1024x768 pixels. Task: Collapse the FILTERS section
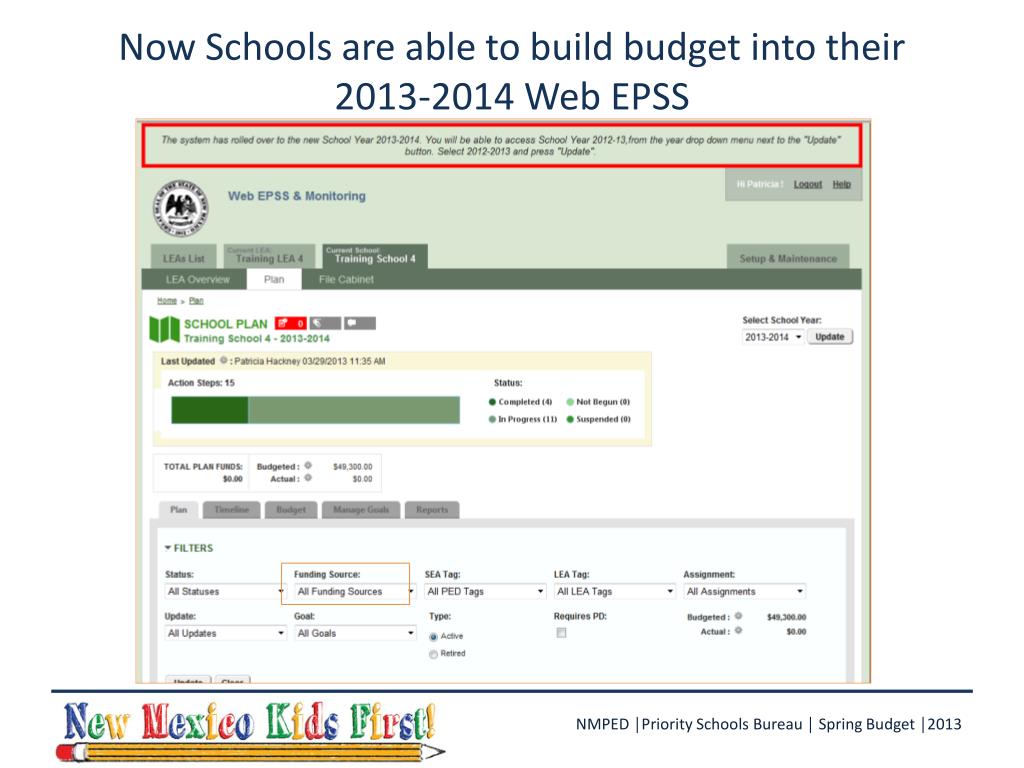click(189, 548)
